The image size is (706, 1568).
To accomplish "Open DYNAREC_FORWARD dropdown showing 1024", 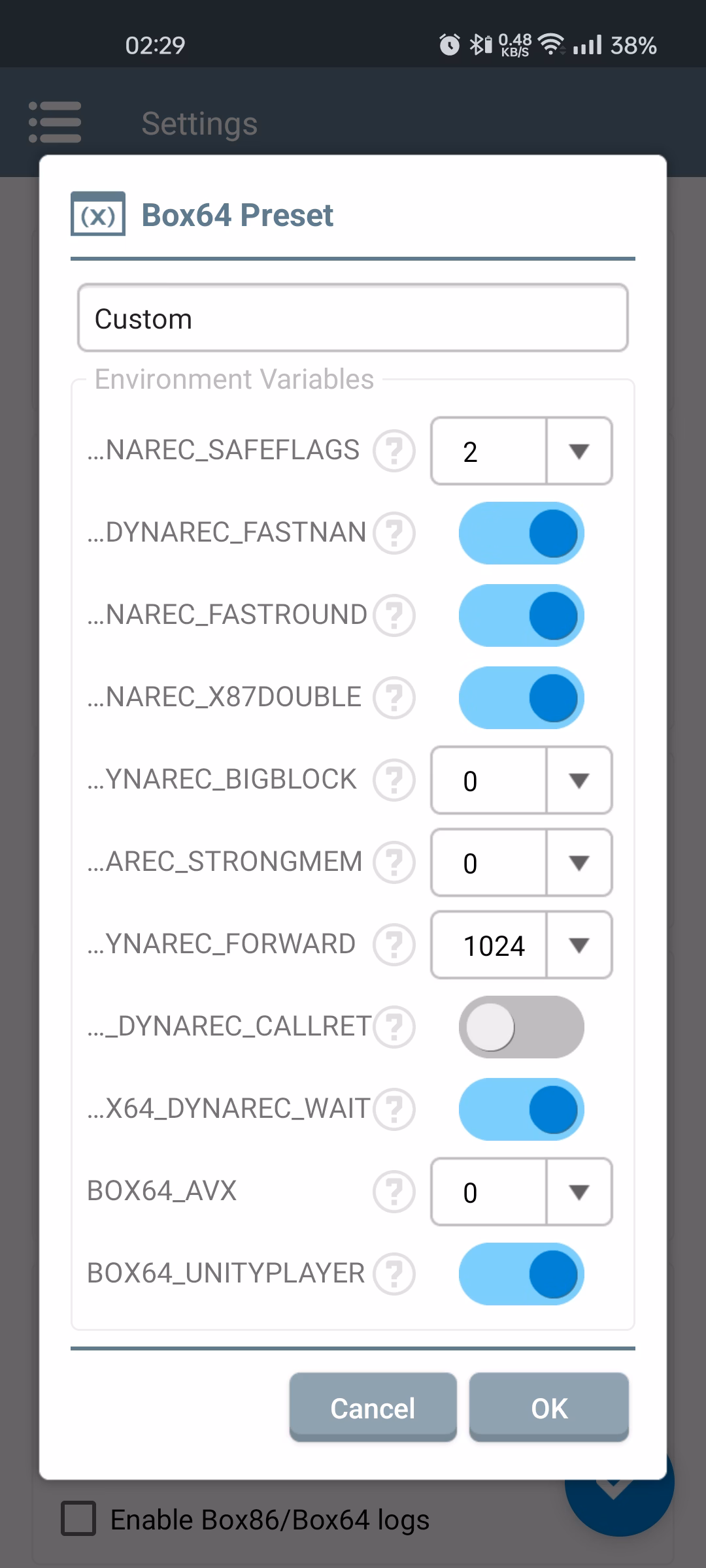I will point(521,945).
